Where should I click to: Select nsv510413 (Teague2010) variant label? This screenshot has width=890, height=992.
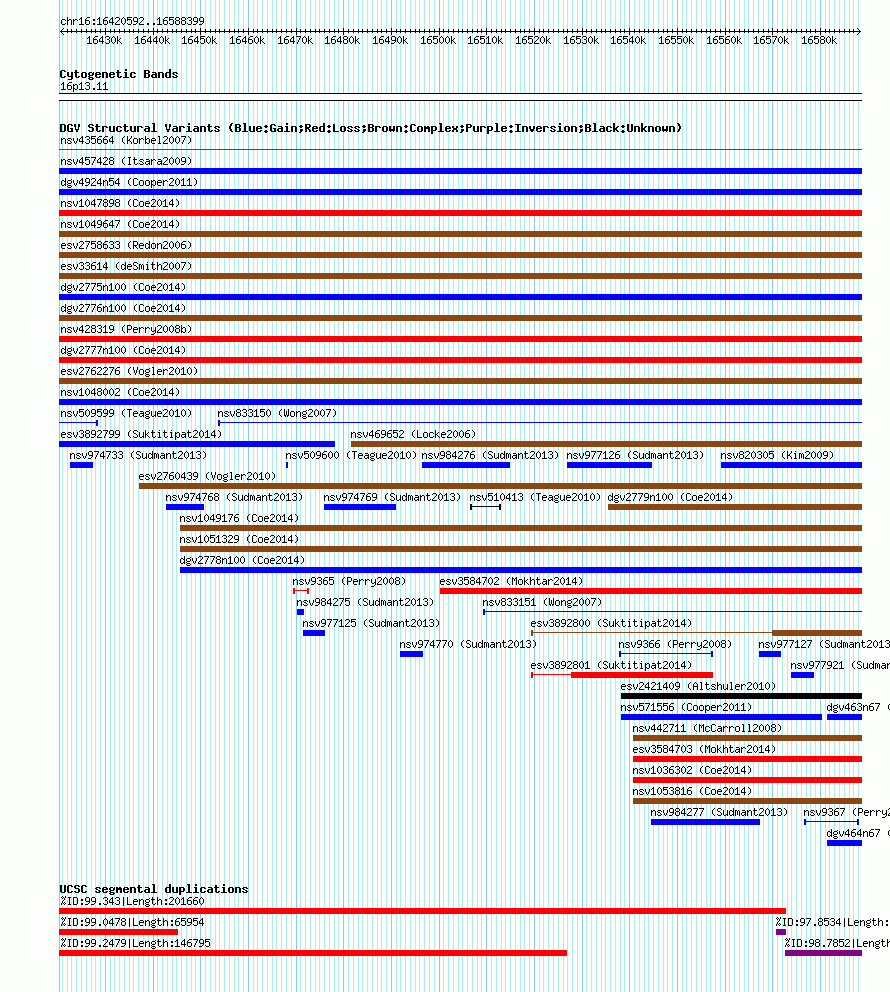(x=535, y=497)
